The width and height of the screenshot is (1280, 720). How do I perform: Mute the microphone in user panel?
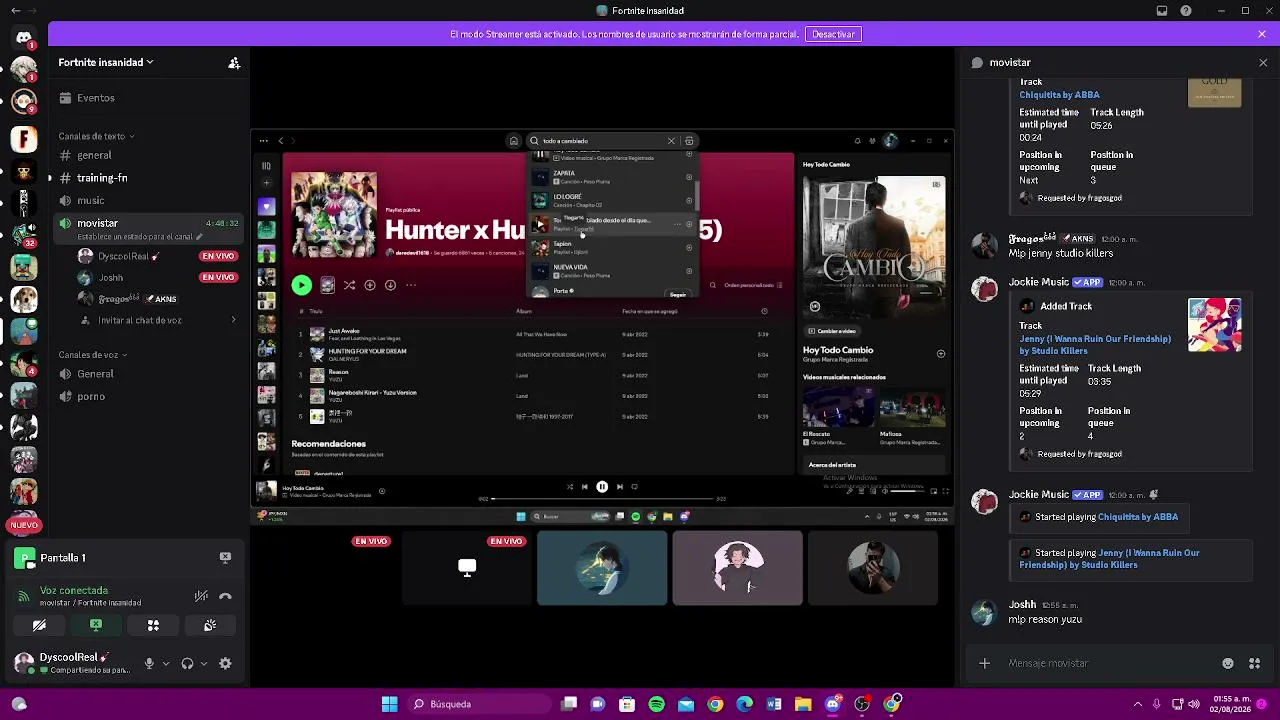coord(149,663)
